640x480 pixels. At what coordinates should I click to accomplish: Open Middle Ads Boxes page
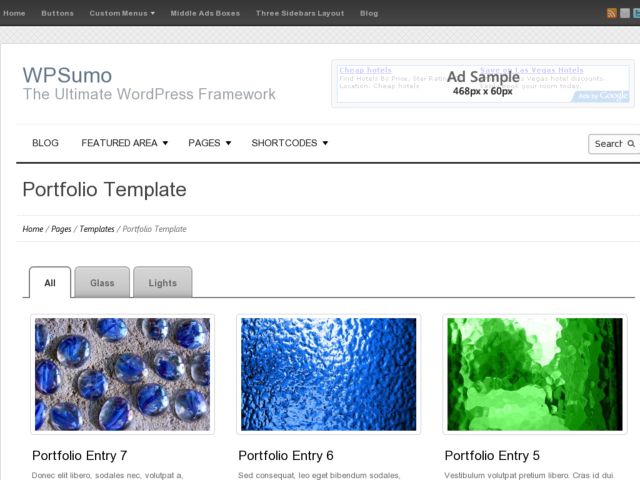tap(205, 13)
